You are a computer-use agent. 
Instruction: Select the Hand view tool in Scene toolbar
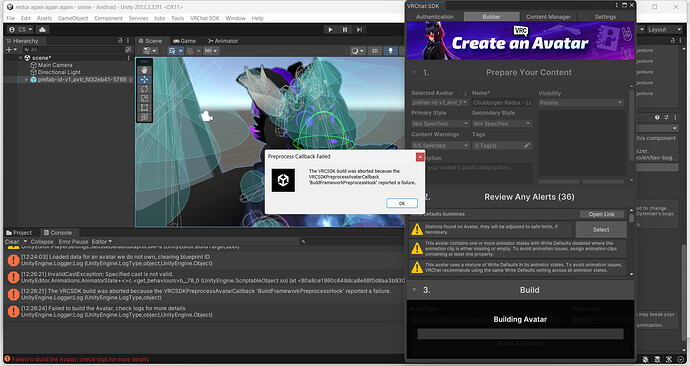(144, 70)
